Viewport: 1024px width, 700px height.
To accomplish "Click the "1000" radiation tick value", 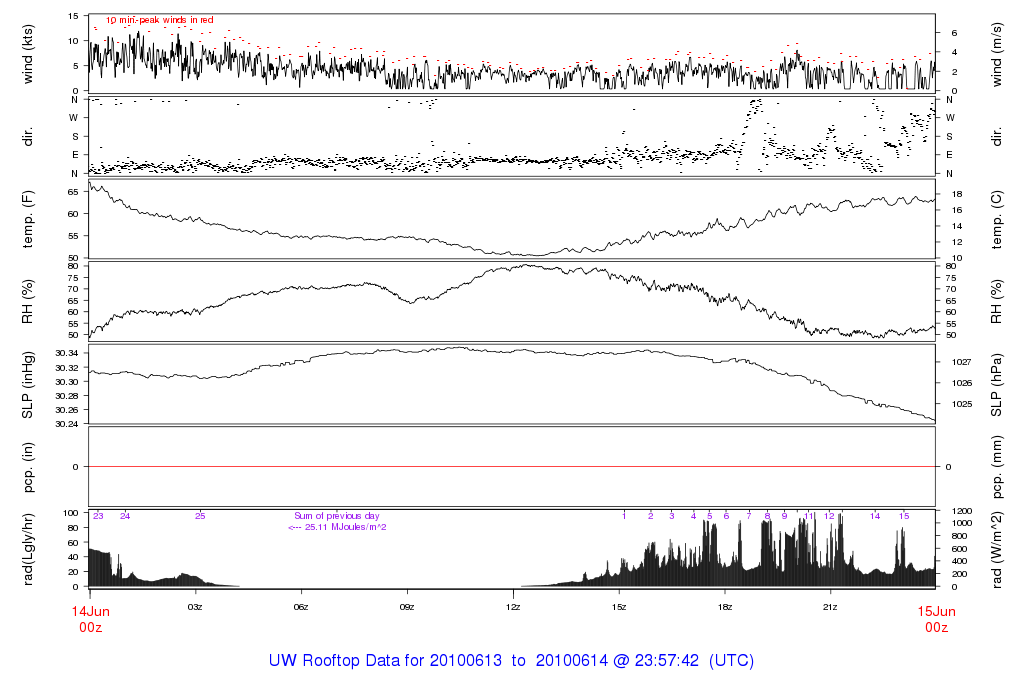I will [962, 523].
